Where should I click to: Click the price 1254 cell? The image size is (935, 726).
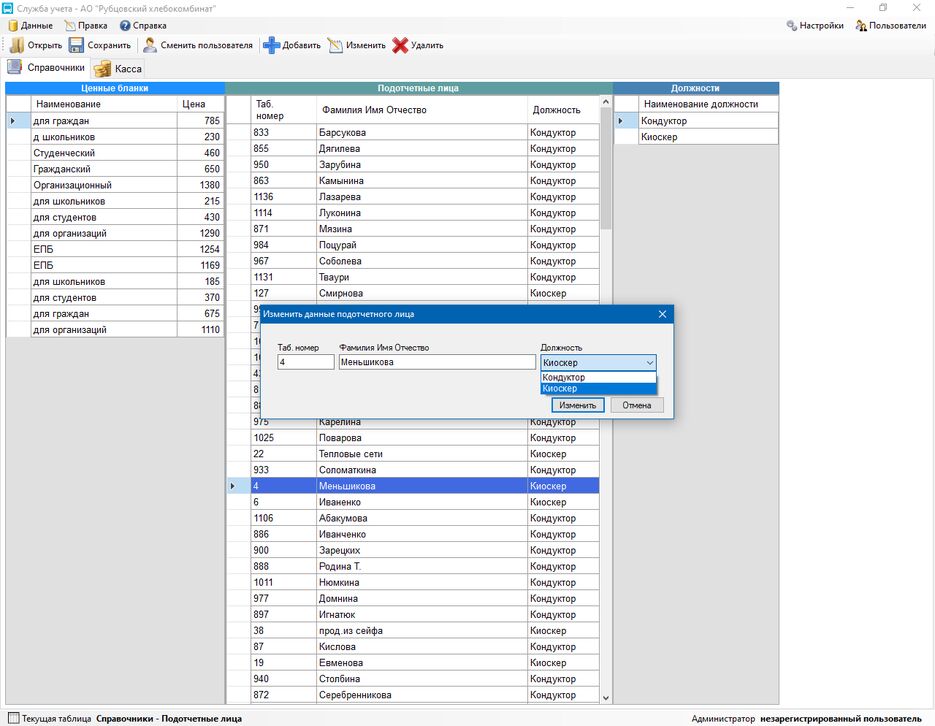[x=200, y=249]
